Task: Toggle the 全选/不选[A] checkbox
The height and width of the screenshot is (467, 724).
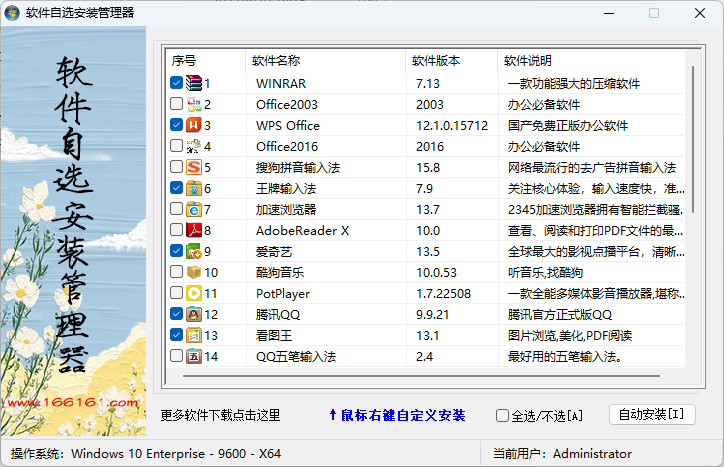Action: tap(502, 416)
